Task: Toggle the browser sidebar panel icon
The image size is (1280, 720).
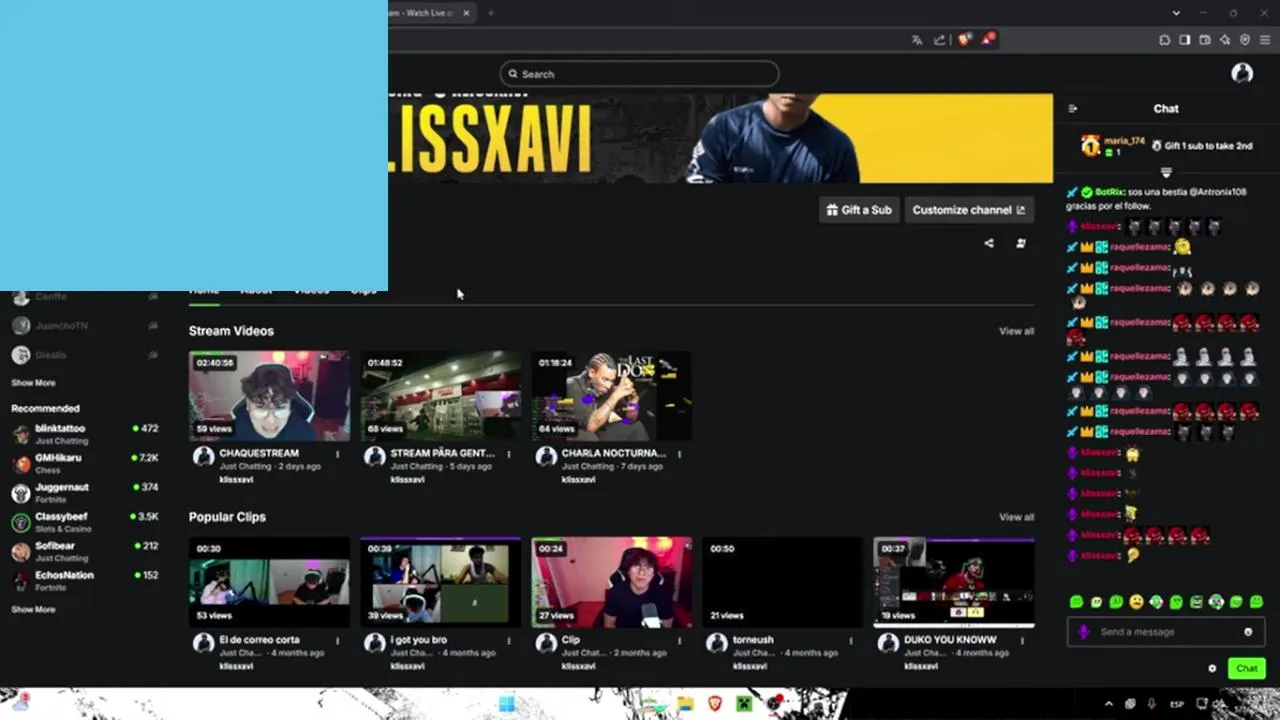Action: pos(1185,40)
